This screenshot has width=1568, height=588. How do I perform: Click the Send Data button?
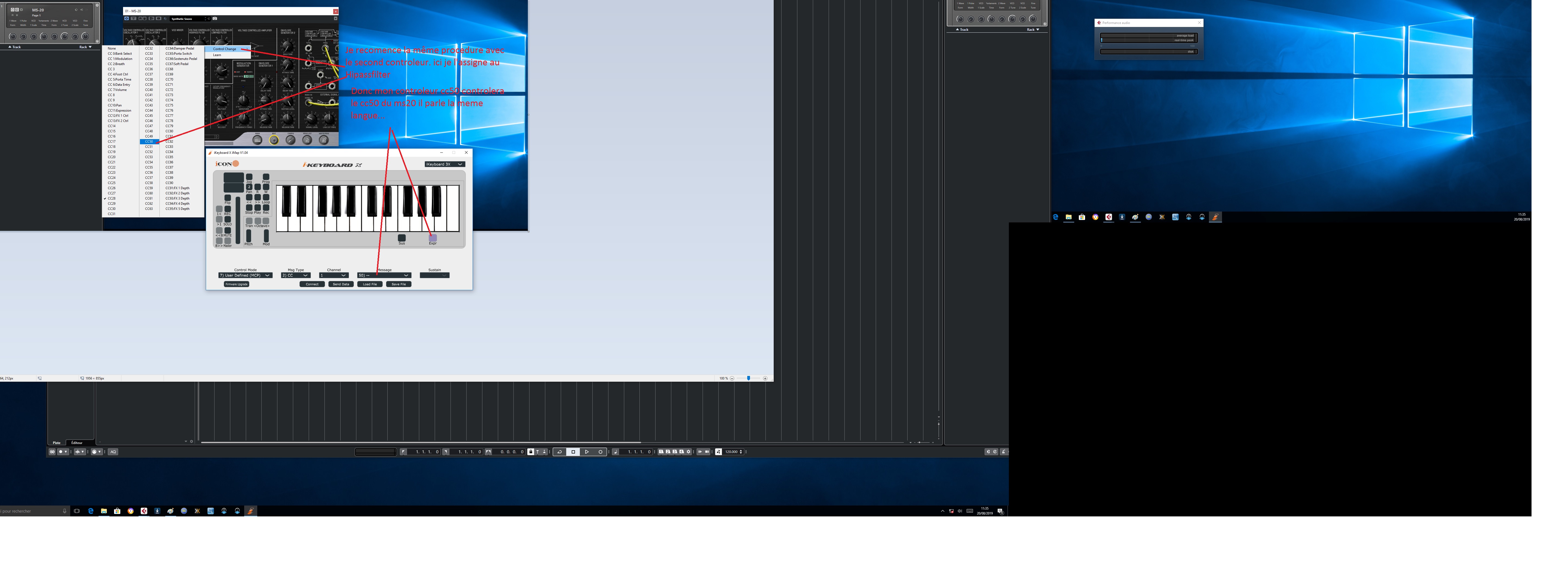341,284
